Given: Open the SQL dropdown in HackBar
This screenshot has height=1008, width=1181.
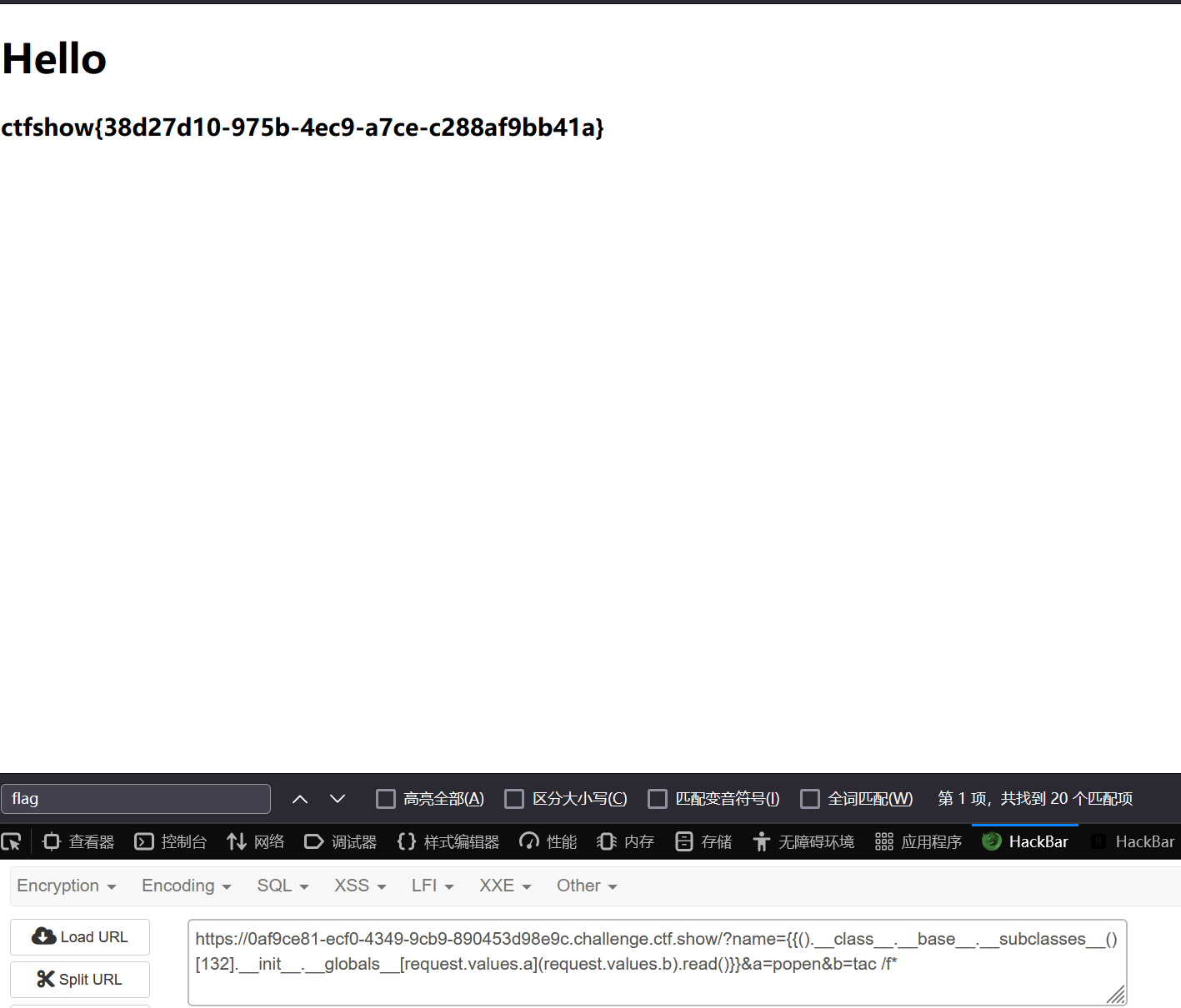Looking at the screenshot, I should tap(283, 886).
